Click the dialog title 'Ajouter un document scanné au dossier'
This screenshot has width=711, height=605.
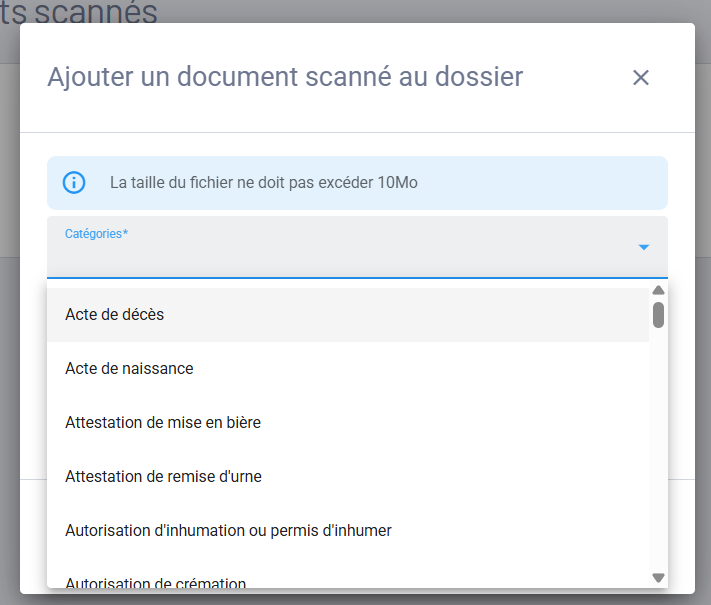(285, 77)
